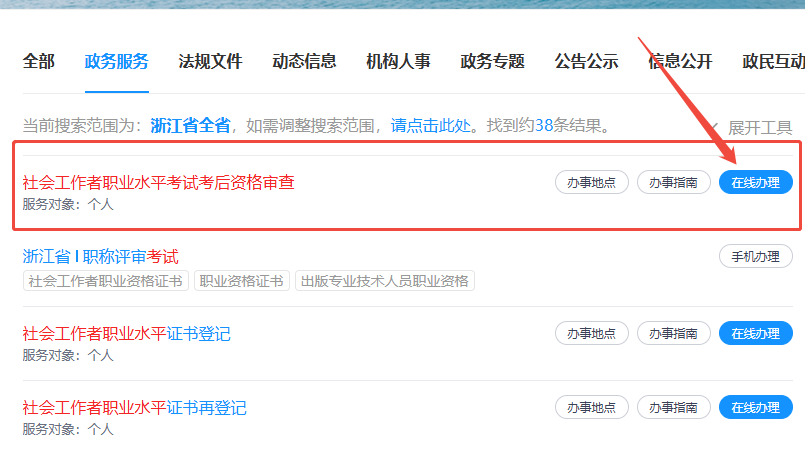The height and width of the screenshot is (453, 805).
Task: Open the 法规文件 tab
Action: (210, 62)
